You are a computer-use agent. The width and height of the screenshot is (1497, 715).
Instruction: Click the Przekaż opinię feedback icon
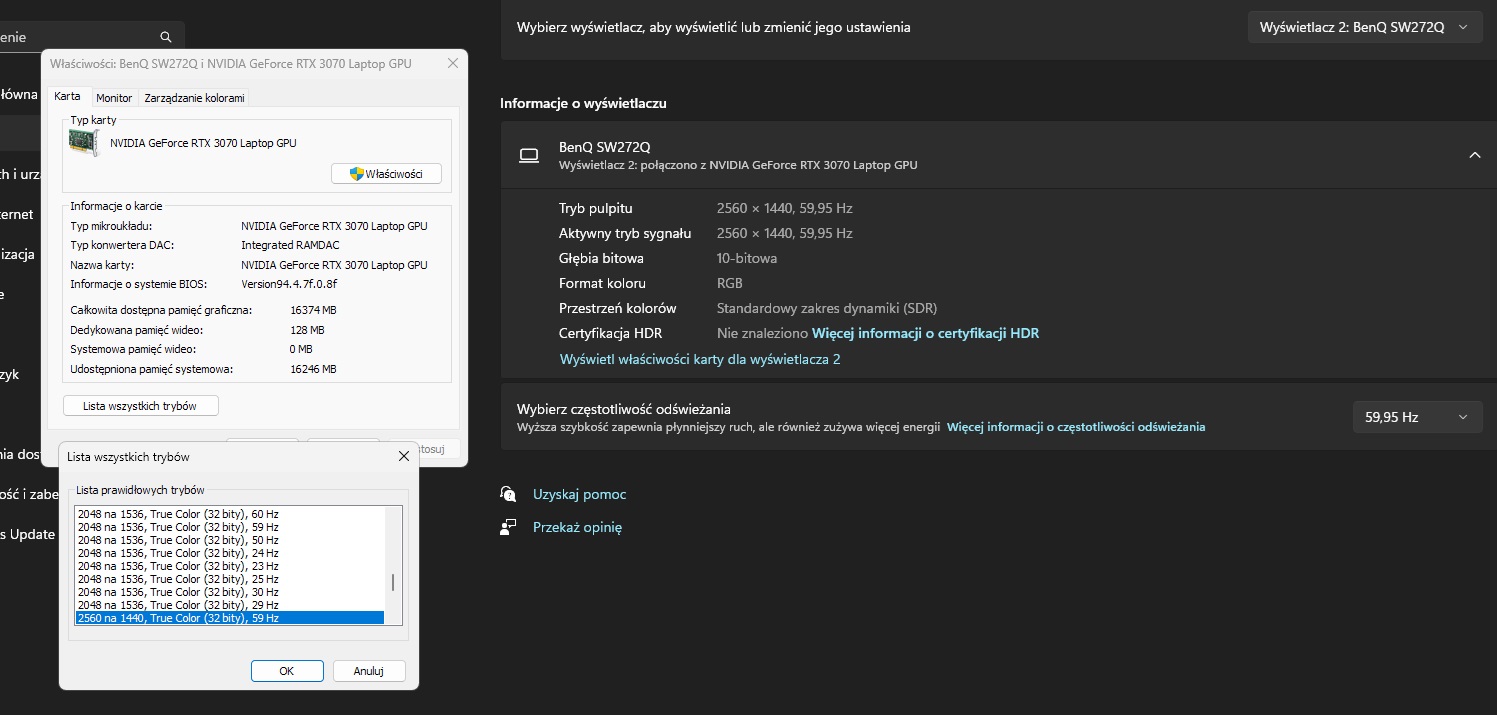pos(509,526)
